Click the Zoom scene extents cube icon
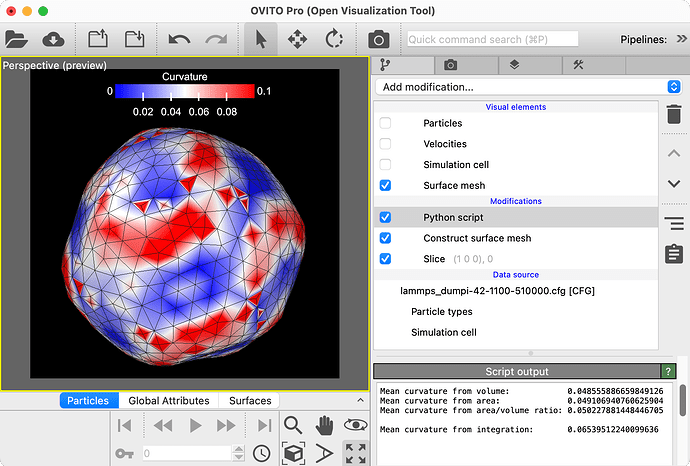 [x=293, y=453]
